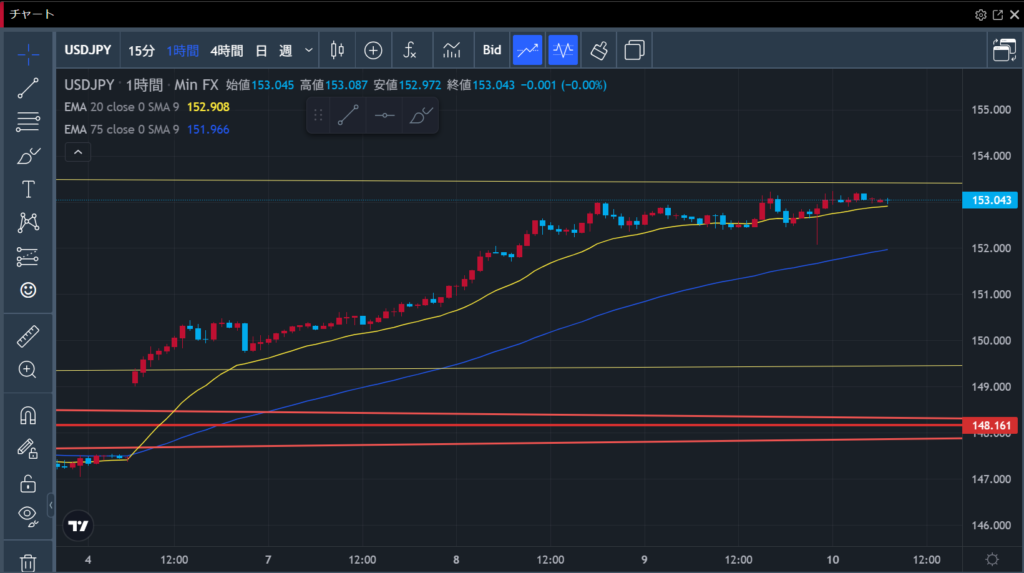Image resolution: width=1024 pixels, height=573 pixels.
Task: Activate the zoom in tool
Action: (28, 370)
